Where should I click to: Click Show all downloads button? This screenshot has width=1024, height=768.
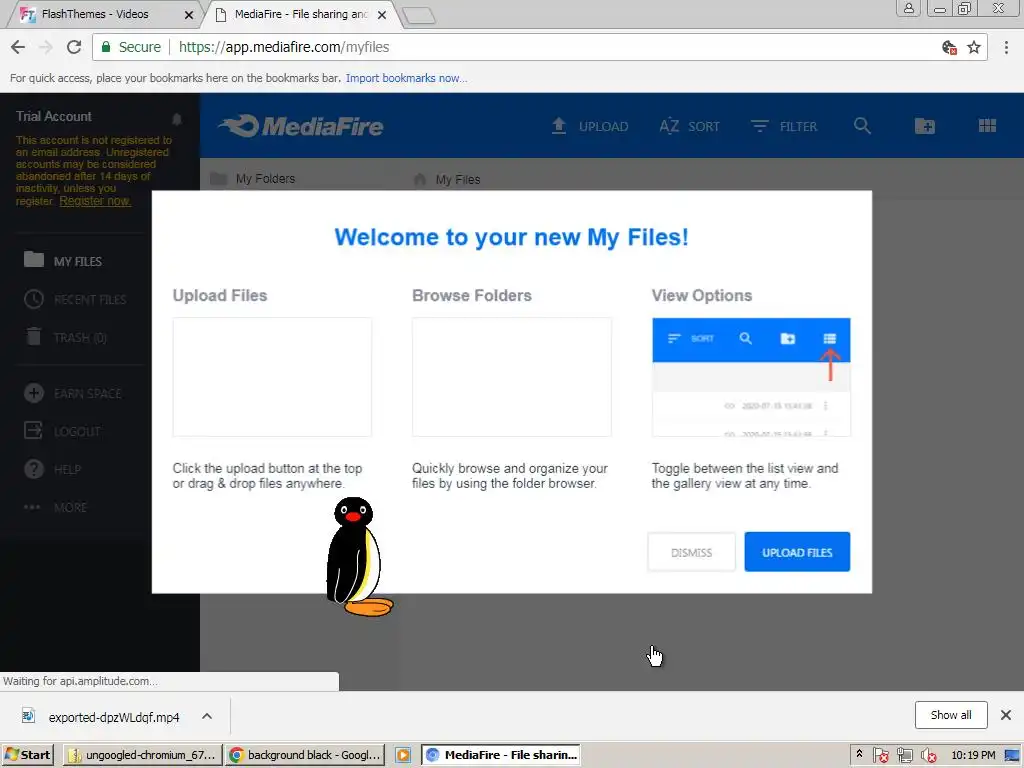pos(951,715)
